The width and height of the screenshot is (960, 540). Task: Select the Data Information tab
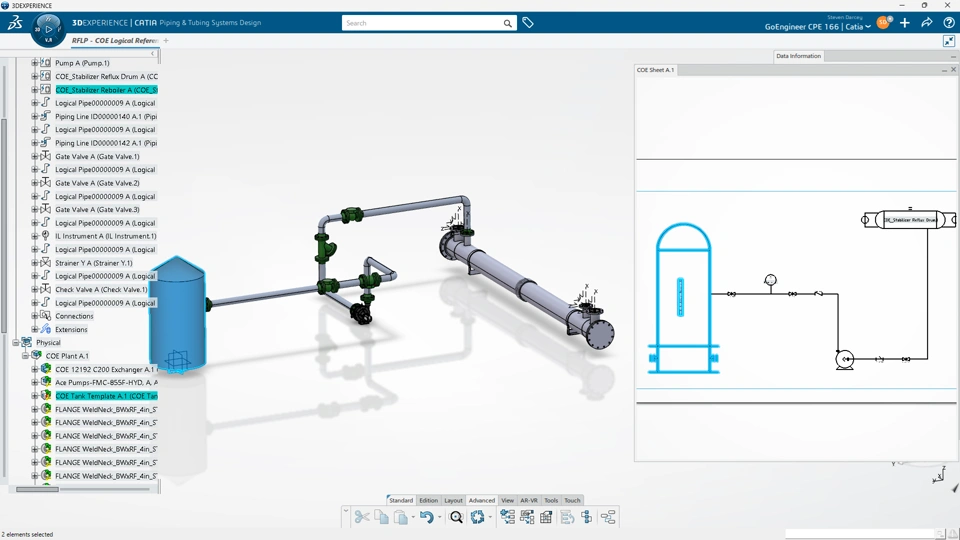click(798, 56)
